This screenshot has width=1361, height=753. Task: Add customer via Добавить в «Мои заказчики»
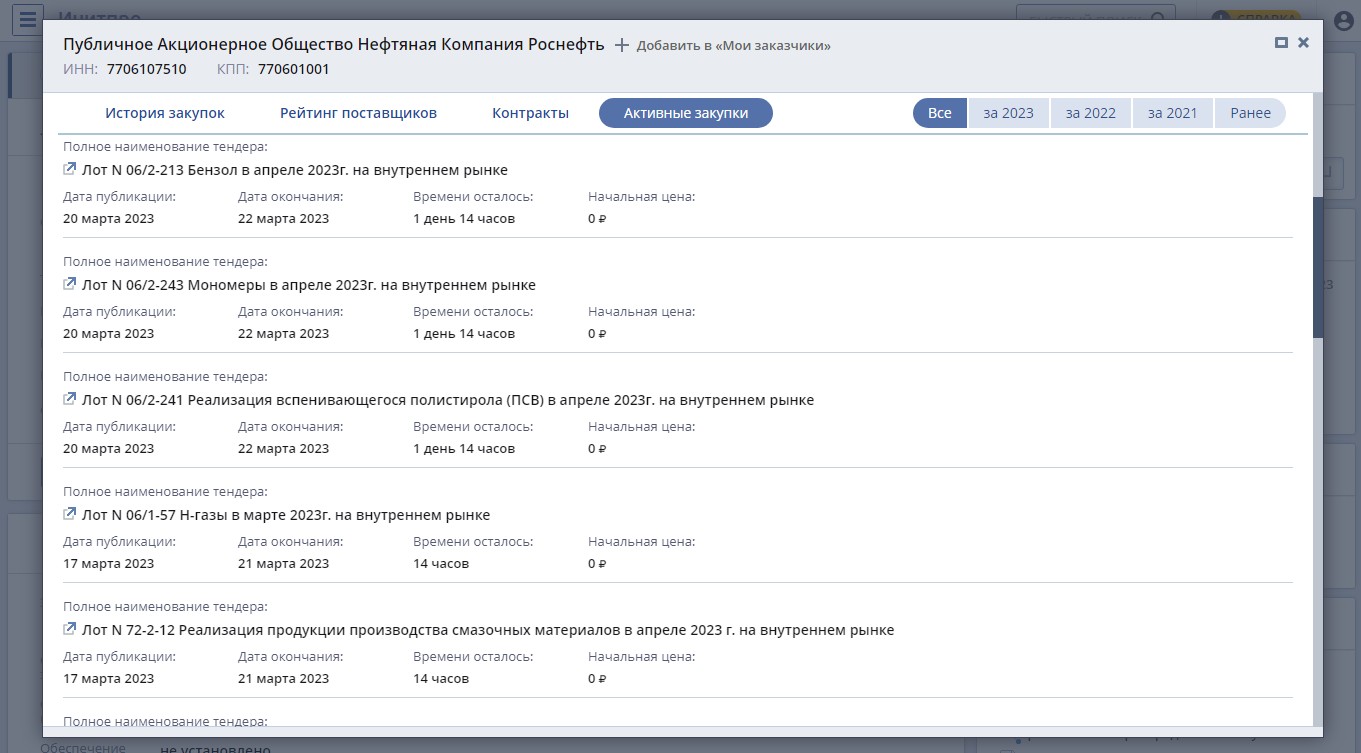[x=733, y=46]
